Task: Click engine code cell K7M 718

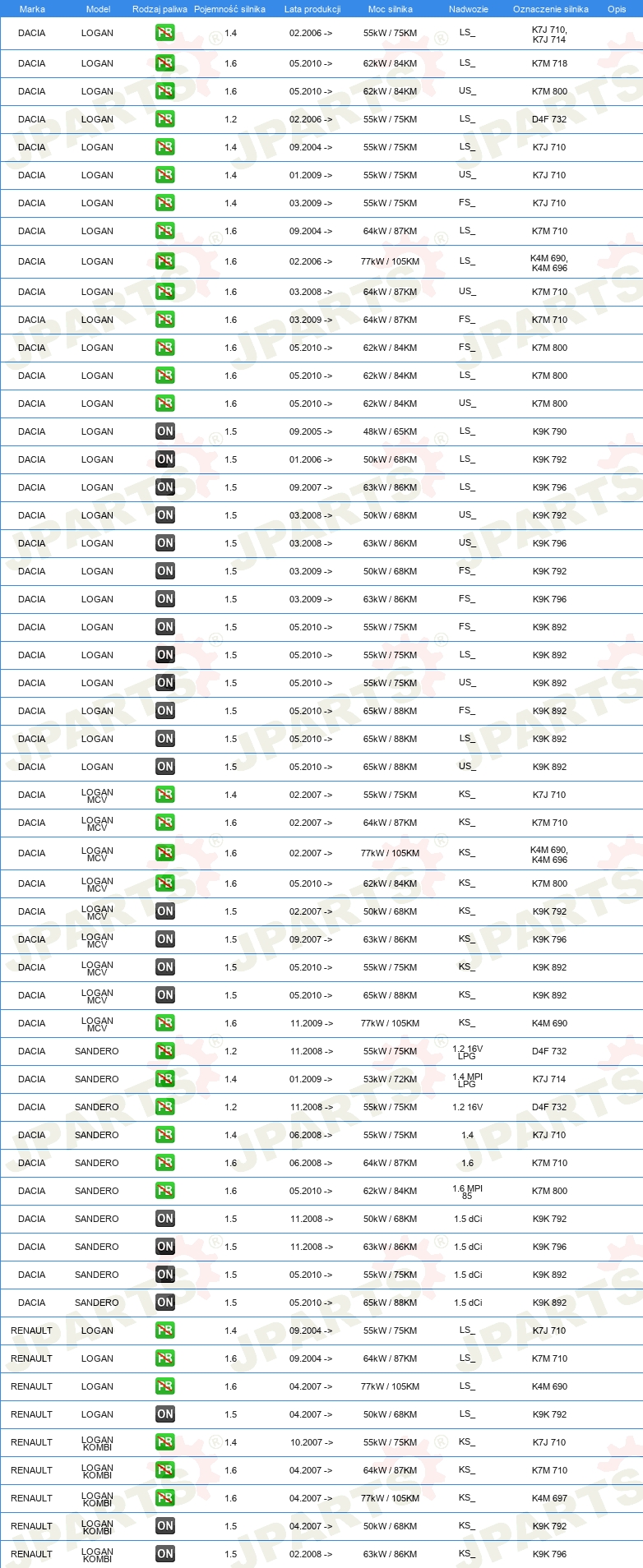Action: (x=549, y=63)
